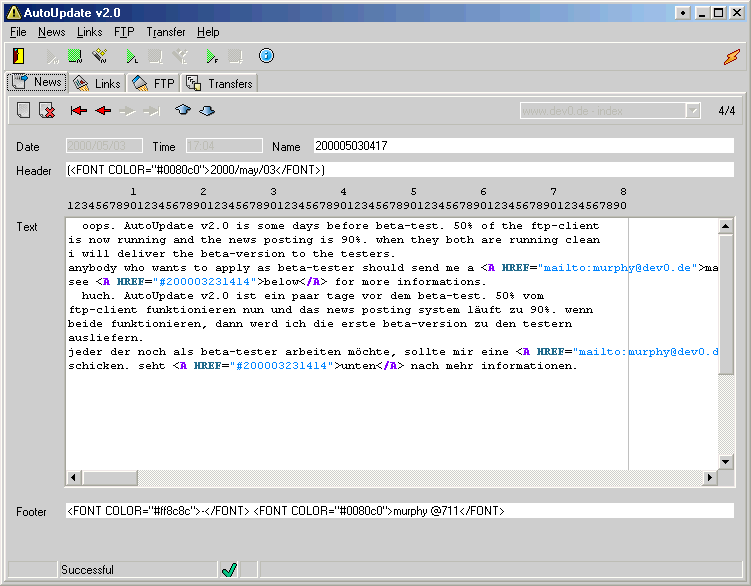Click the AutoUpdate title bar warning icon

14,12
